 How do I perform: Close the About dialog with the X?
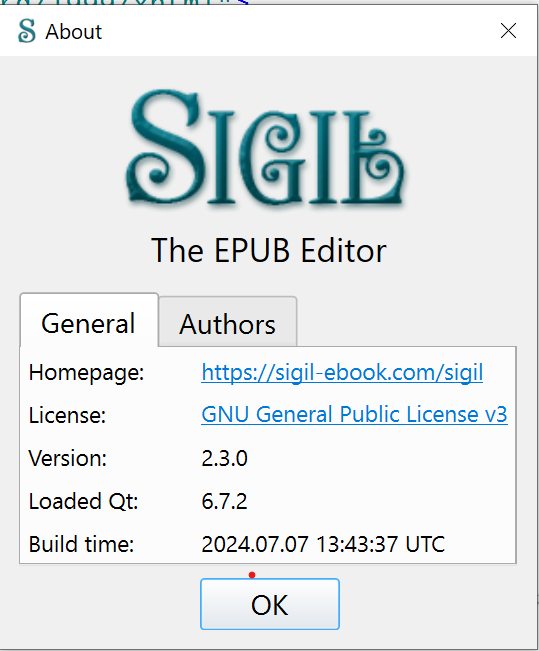click(x=508, y=31)
